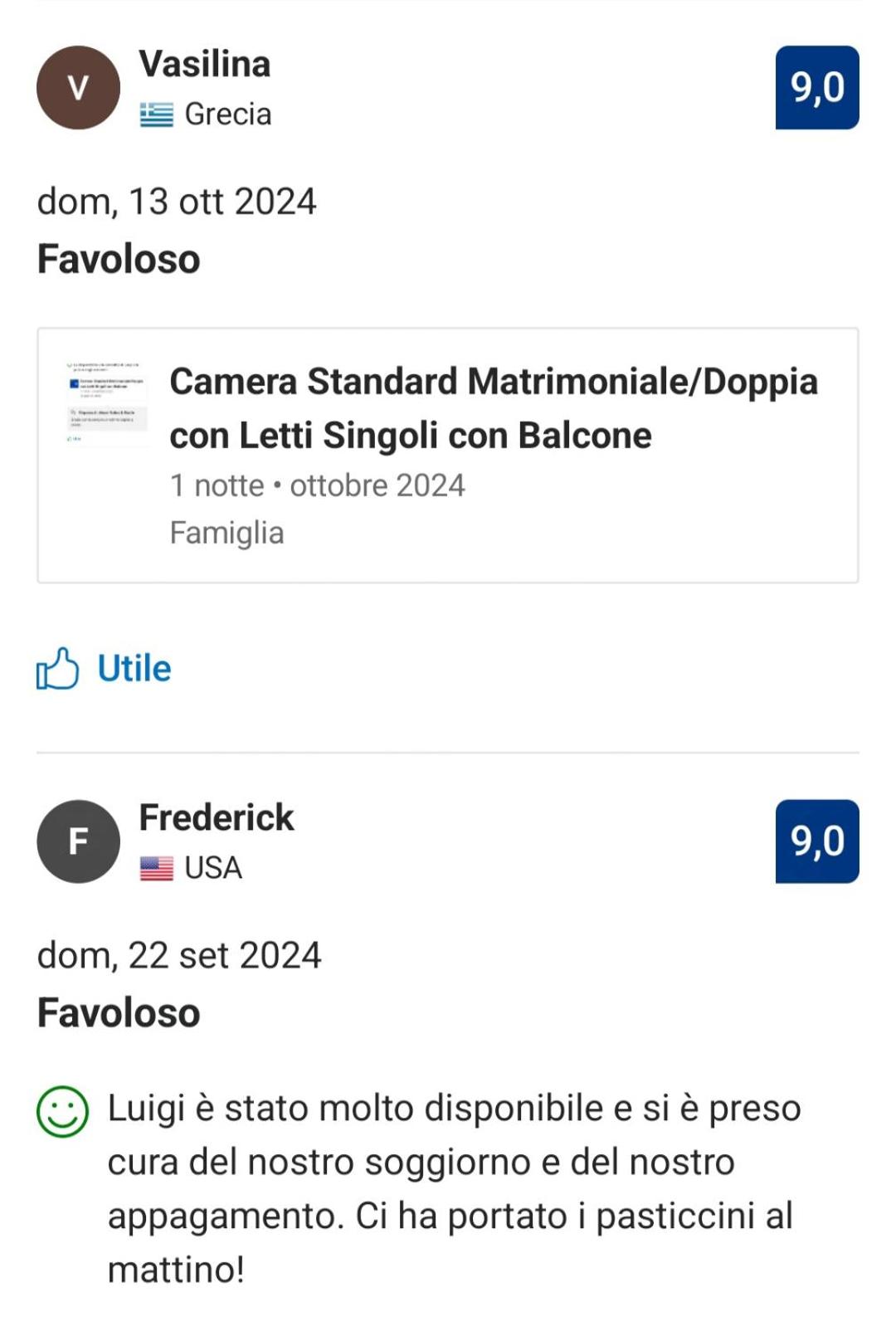Click the USA country label
The image size is (896, 1336).
tap(213, 868)
